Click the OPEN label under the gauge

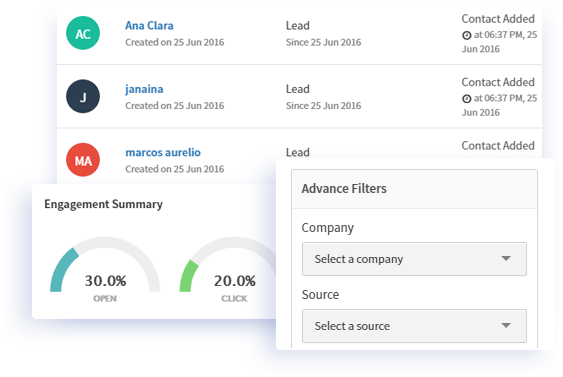coord(105,299)
